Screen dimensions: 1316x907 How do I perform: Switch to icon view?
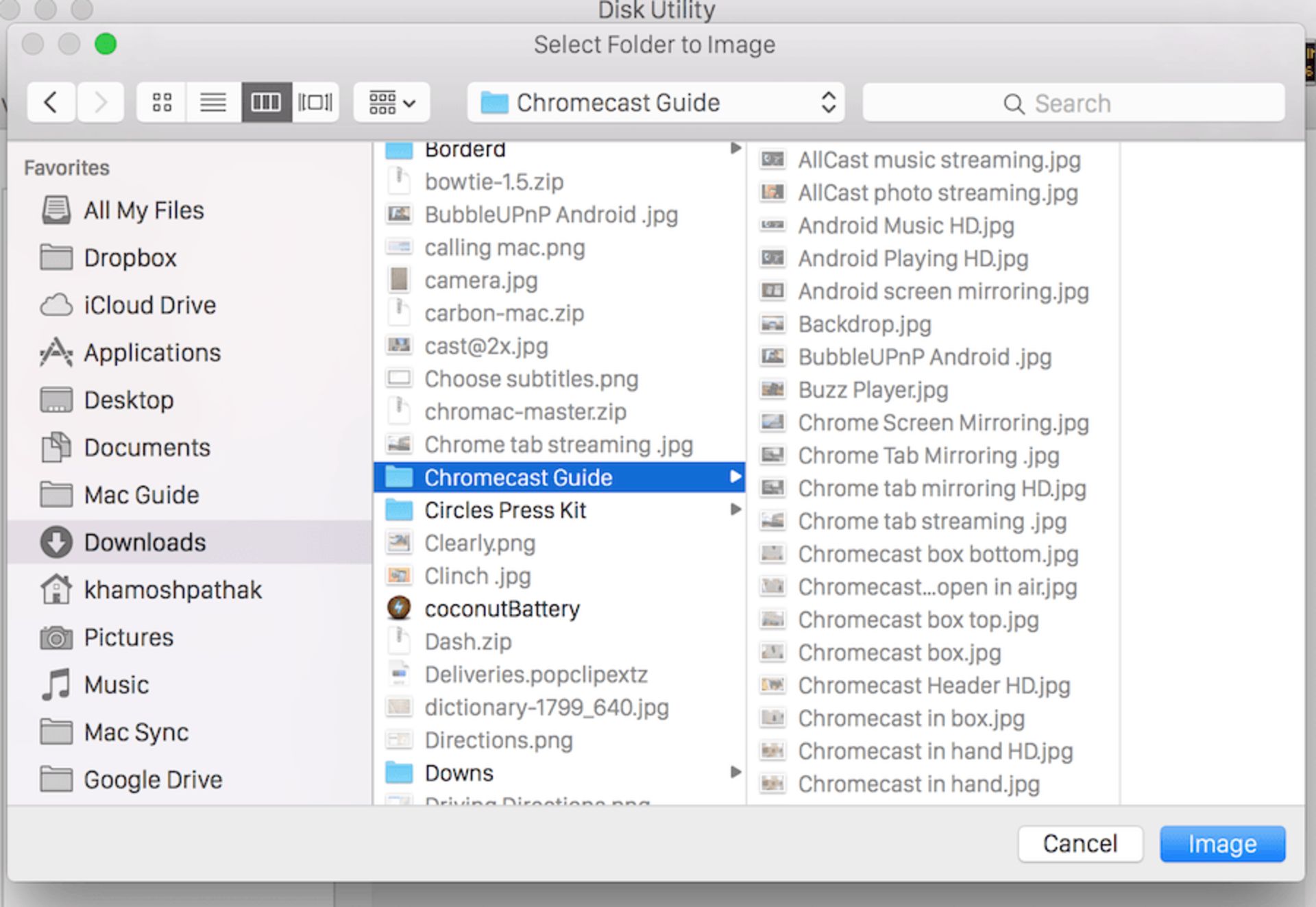pyautogui.click(x=162, y=103)
